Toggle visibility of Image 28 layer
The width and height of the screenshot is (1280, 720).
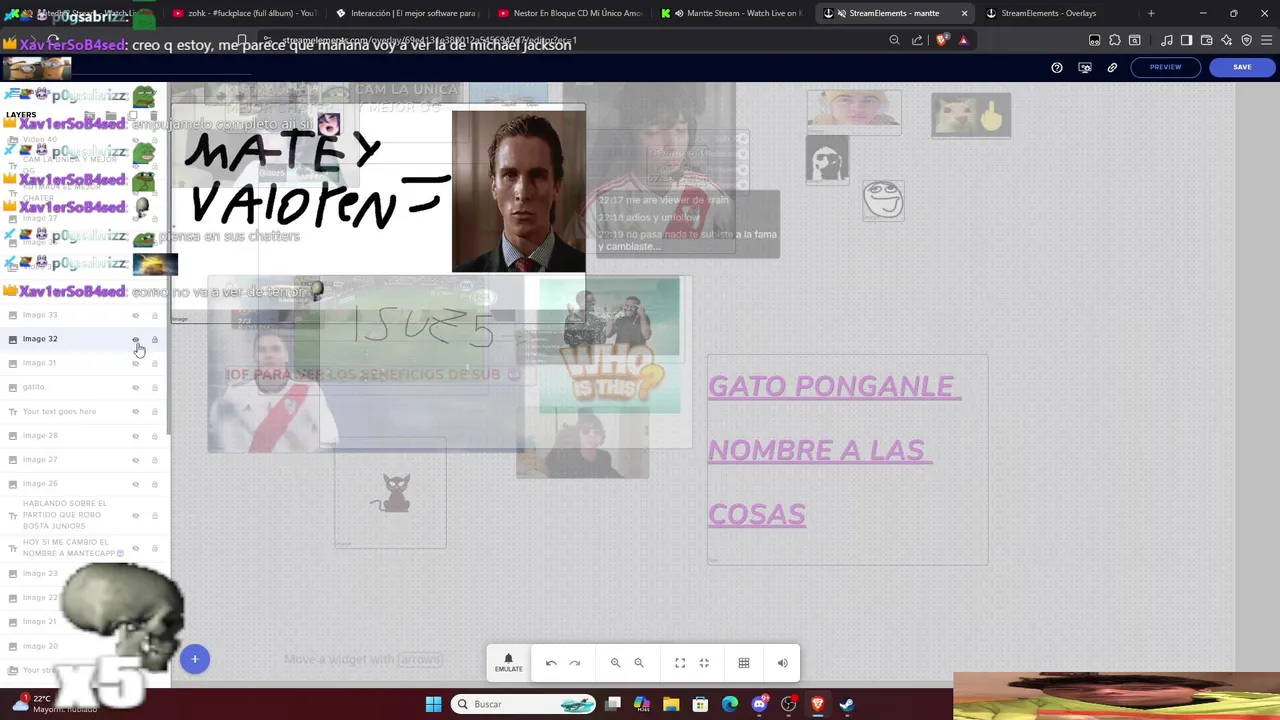(136, 436)
